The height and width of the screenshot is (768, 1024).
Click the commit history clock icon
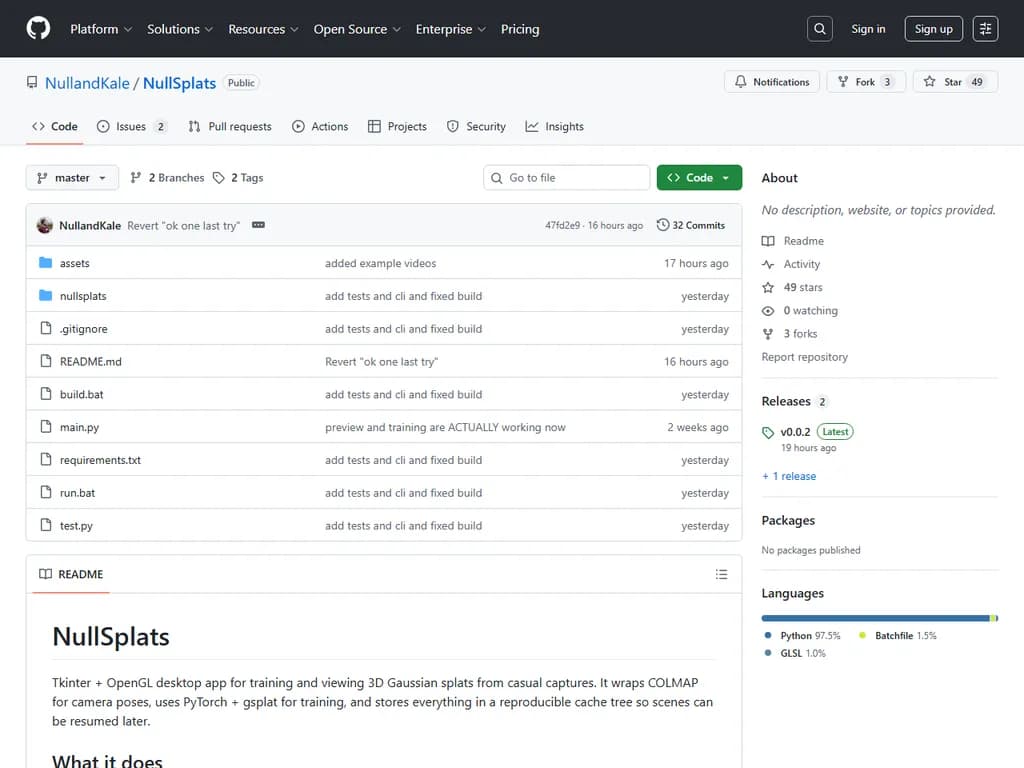click(662, 225)
